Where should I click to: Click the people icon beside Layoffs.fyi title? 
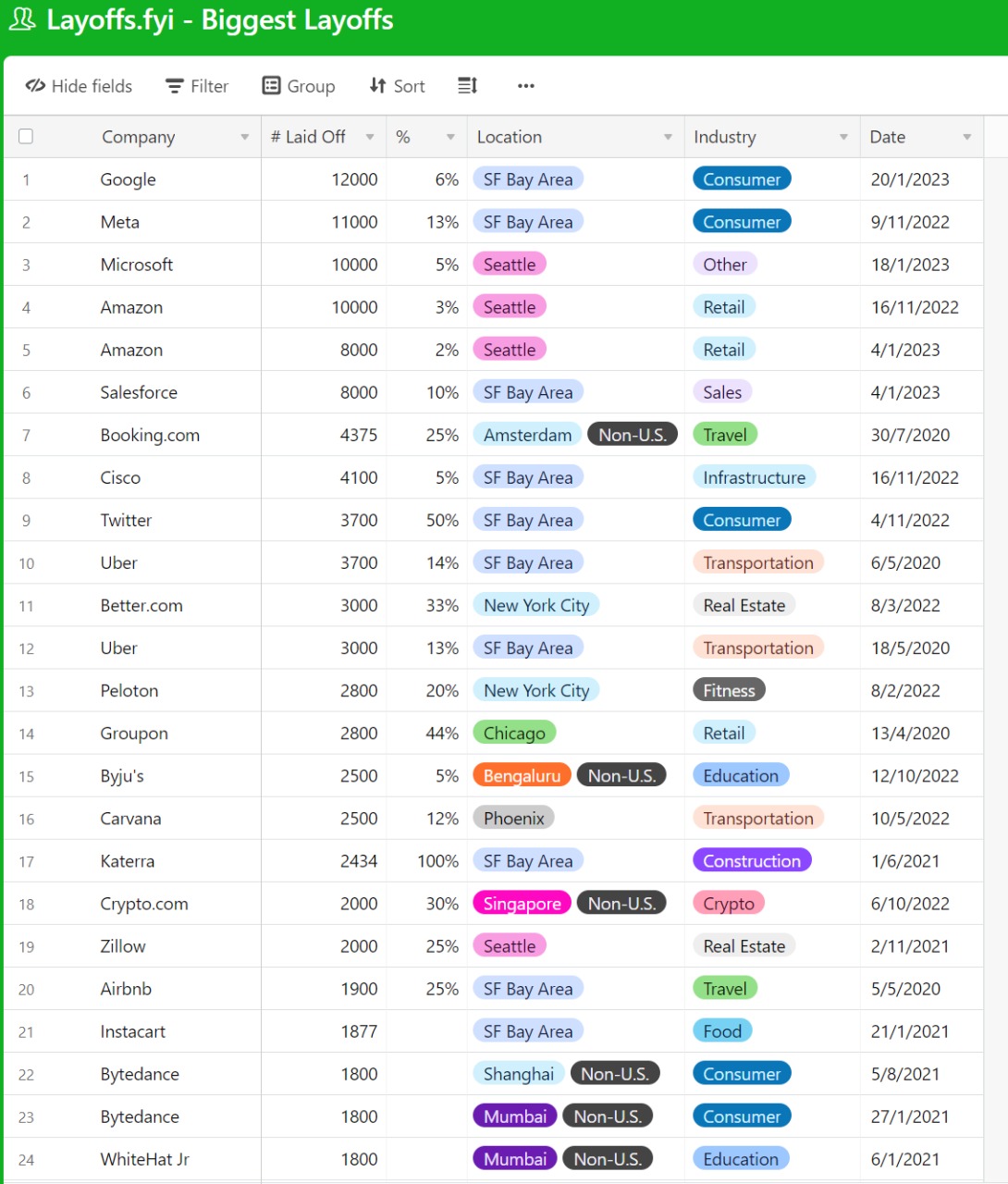22,19
